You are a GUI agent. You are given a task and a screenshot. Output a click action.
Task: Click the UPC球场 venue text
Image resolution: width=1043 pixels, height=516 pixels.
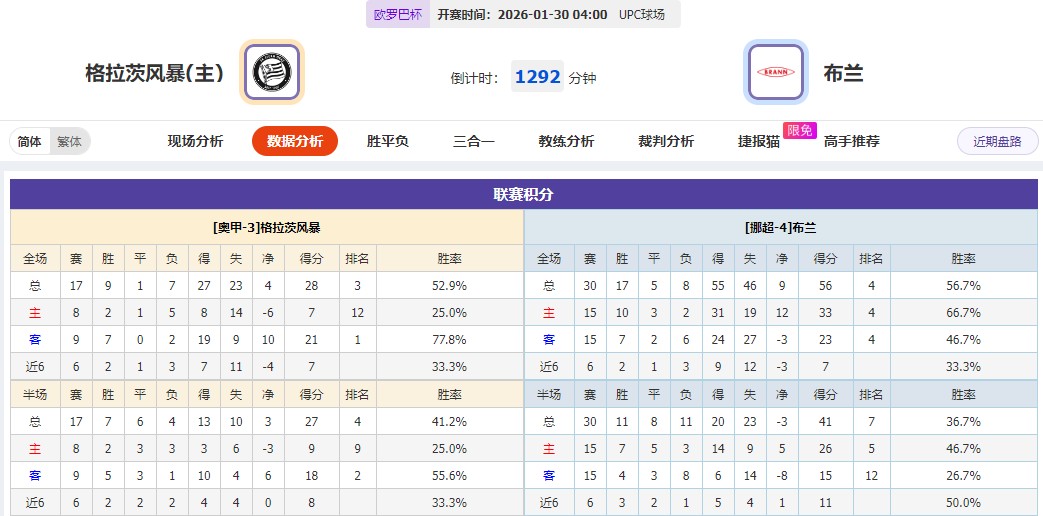[x=641, y=15]
